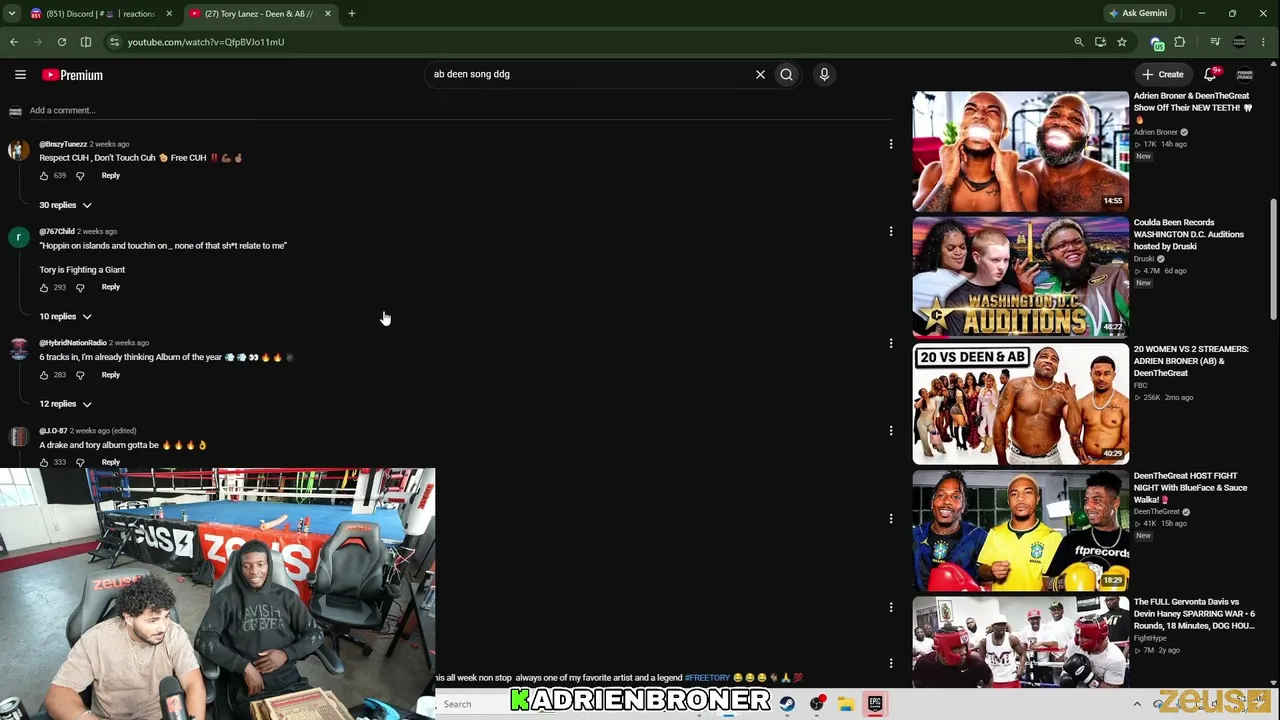The image size is (1280, 720).
Task: Go back one page in the browser
Action: 14,42
